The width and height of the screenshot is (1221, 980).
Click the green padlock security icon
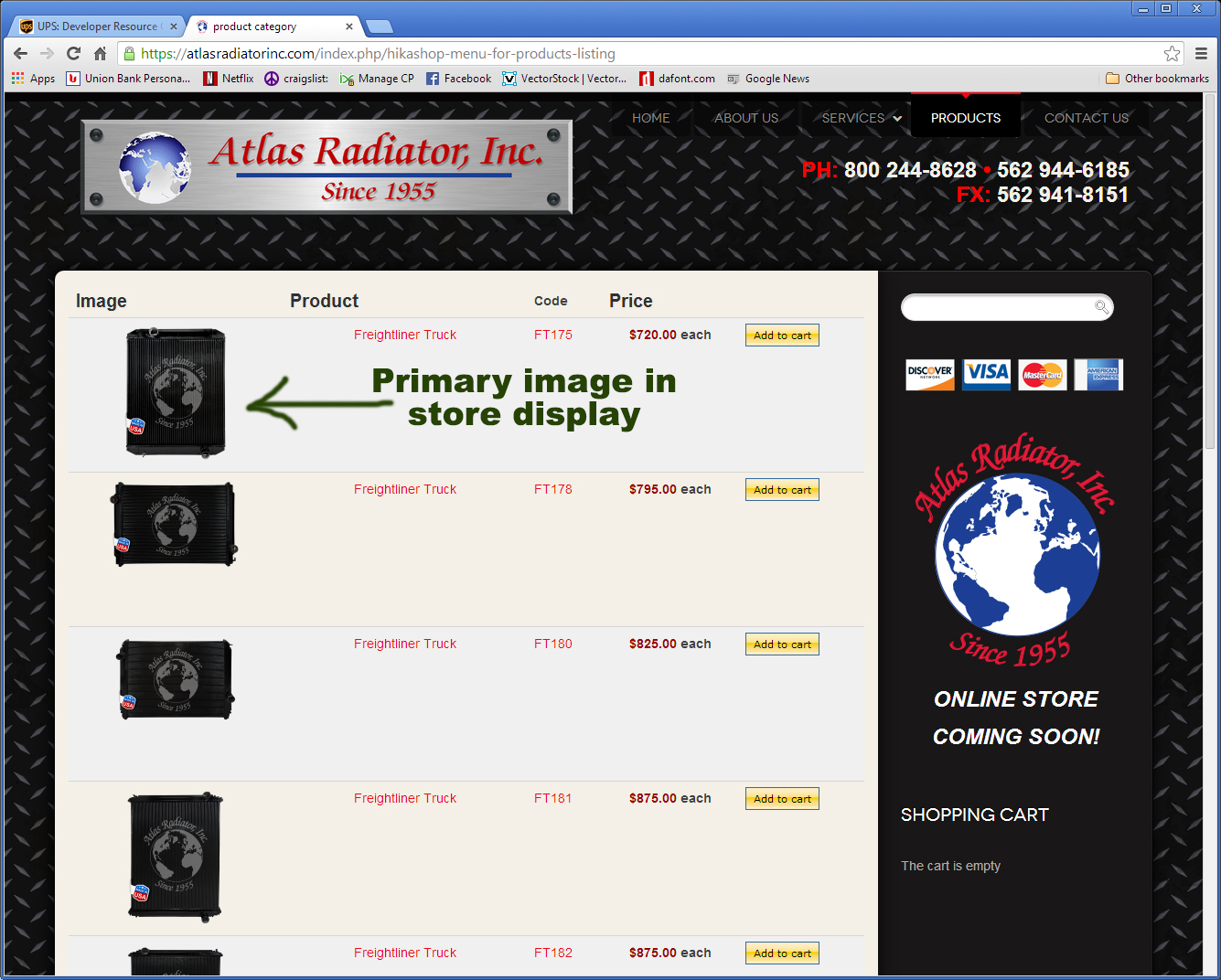click(x=130, y=53)
